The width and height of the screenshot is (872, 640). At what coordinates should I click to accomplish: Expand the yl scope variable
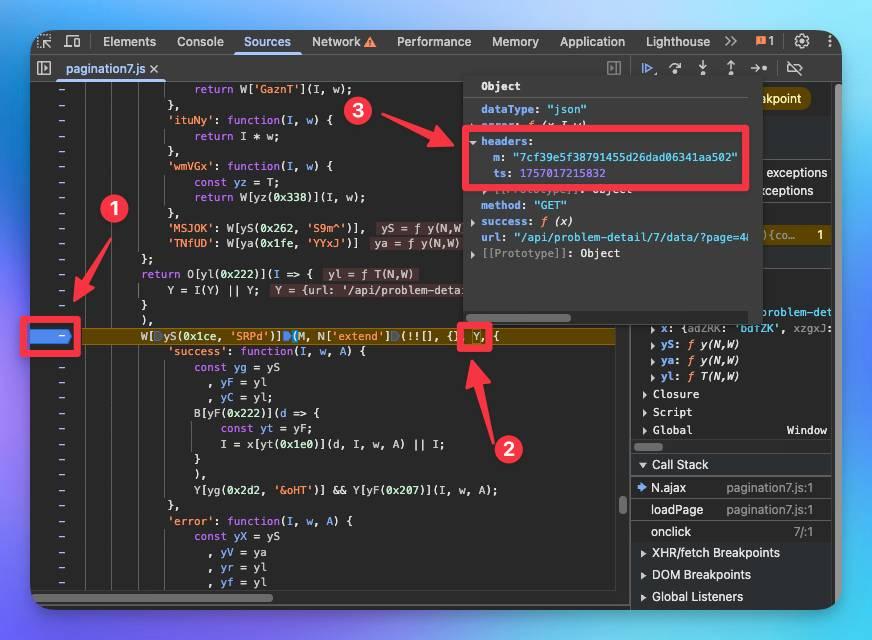coord(653,377)
